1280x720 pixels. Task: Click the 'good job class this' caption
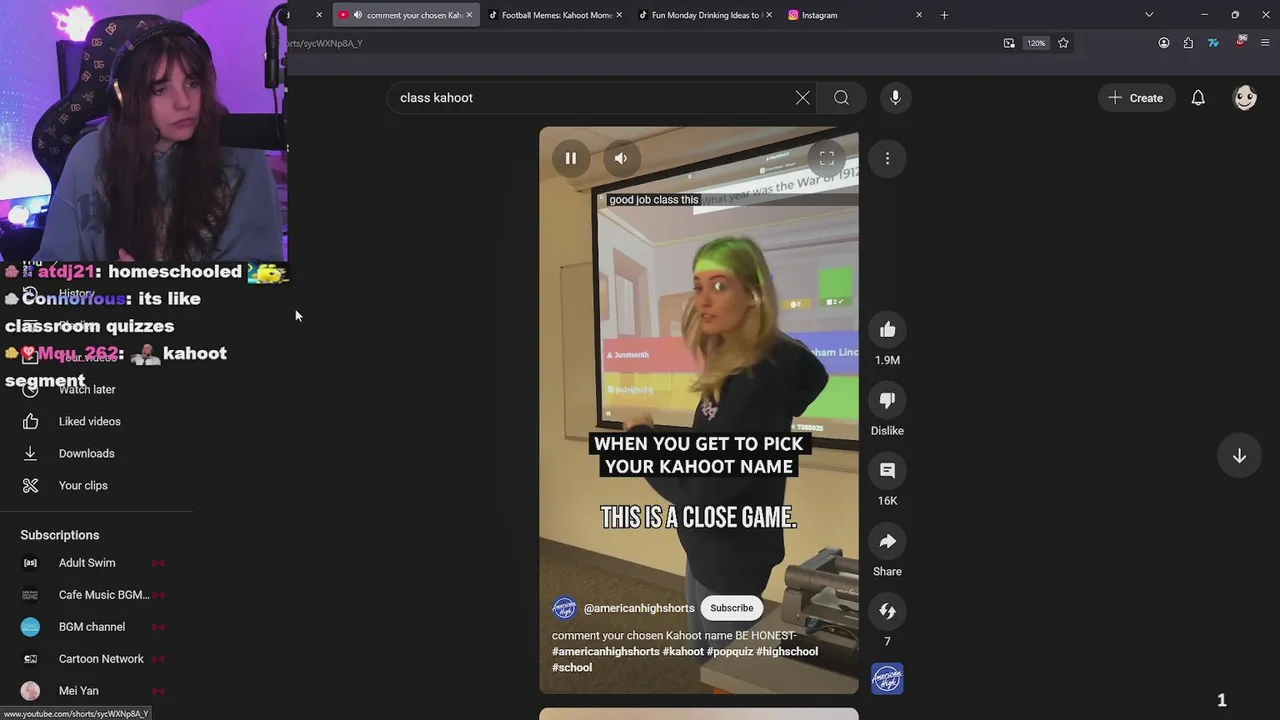[654, 200]
